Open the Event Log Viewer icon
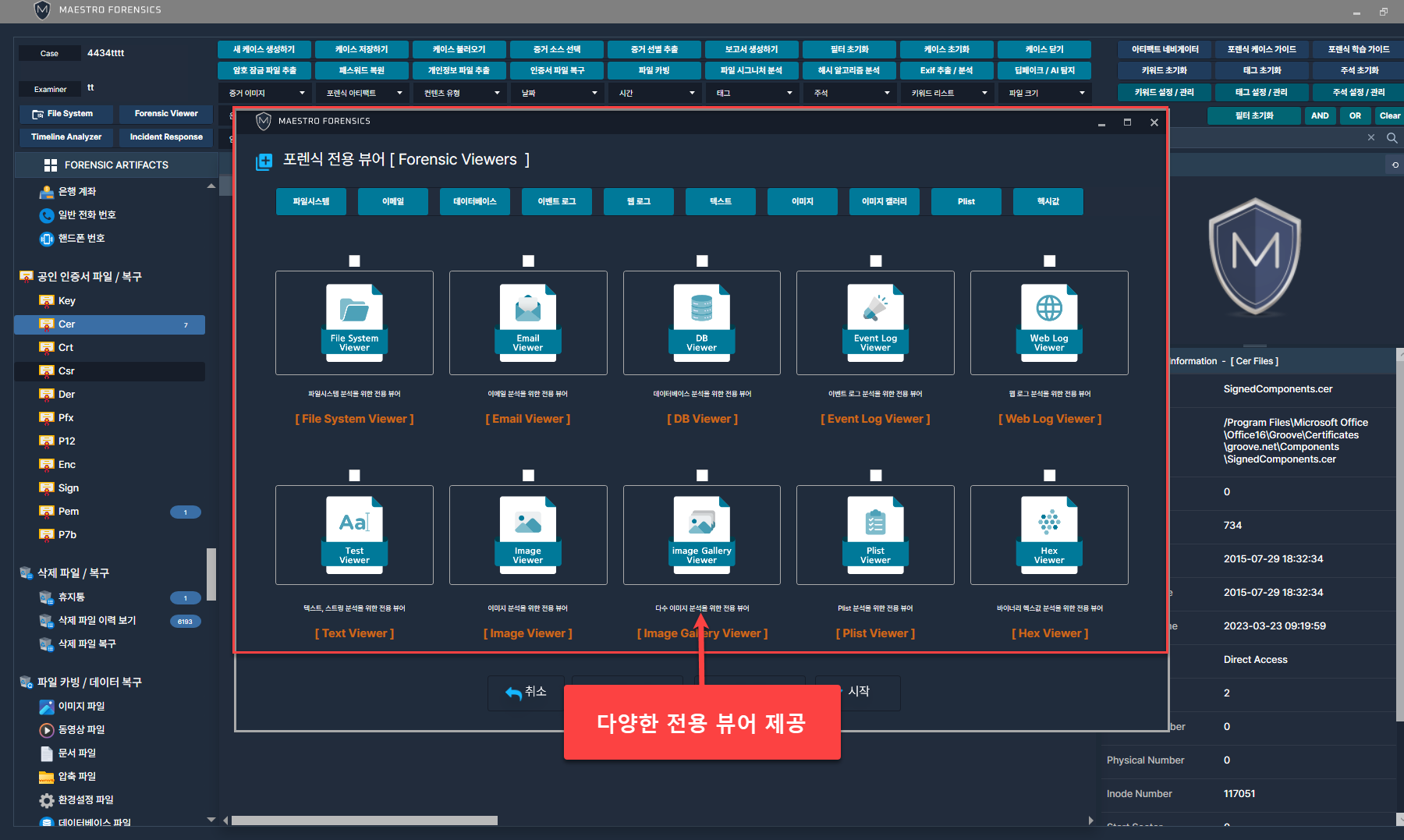The image size is (1404, 840). pos(875,323)
